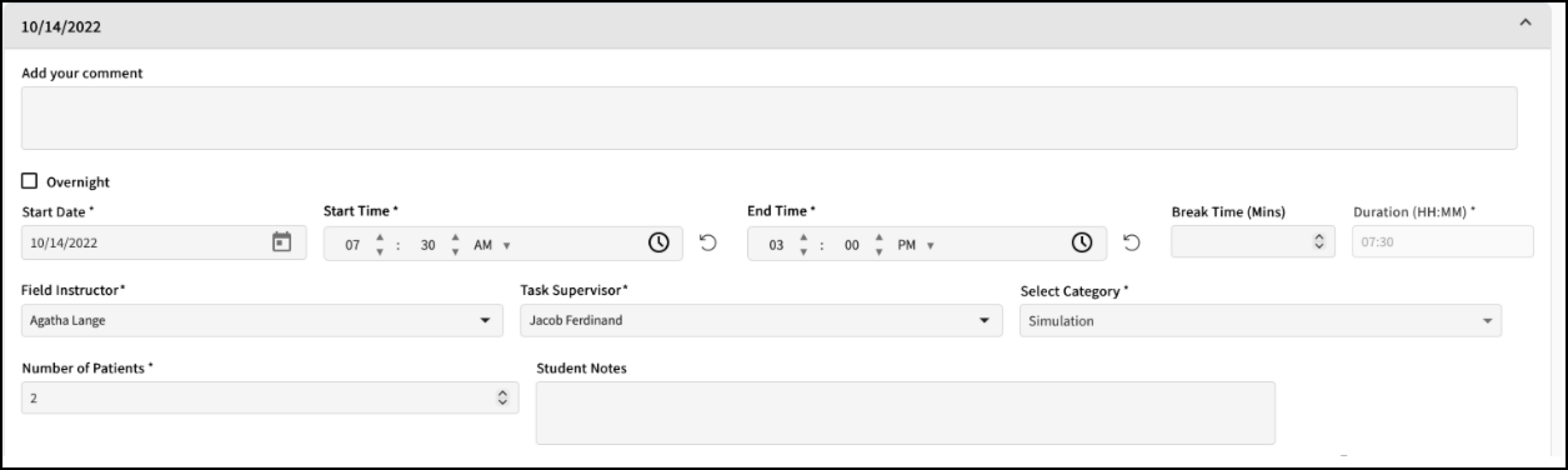Adjust the Number of Patients spinner arrows
1568x470 pixels.
[502, 397]
